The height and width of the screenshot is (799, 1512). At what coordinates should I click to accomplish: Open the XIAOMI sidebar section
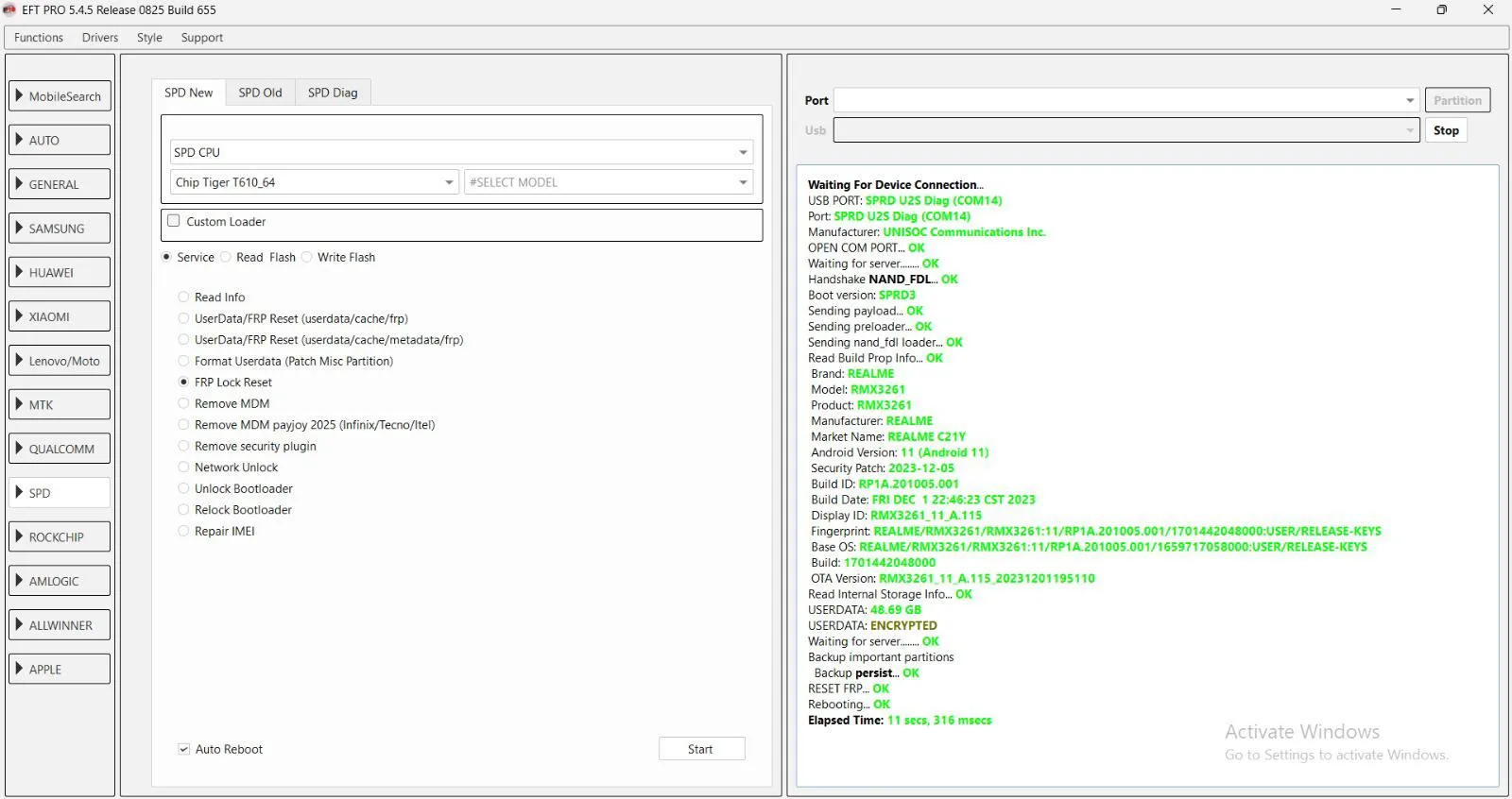coord(60,316)
